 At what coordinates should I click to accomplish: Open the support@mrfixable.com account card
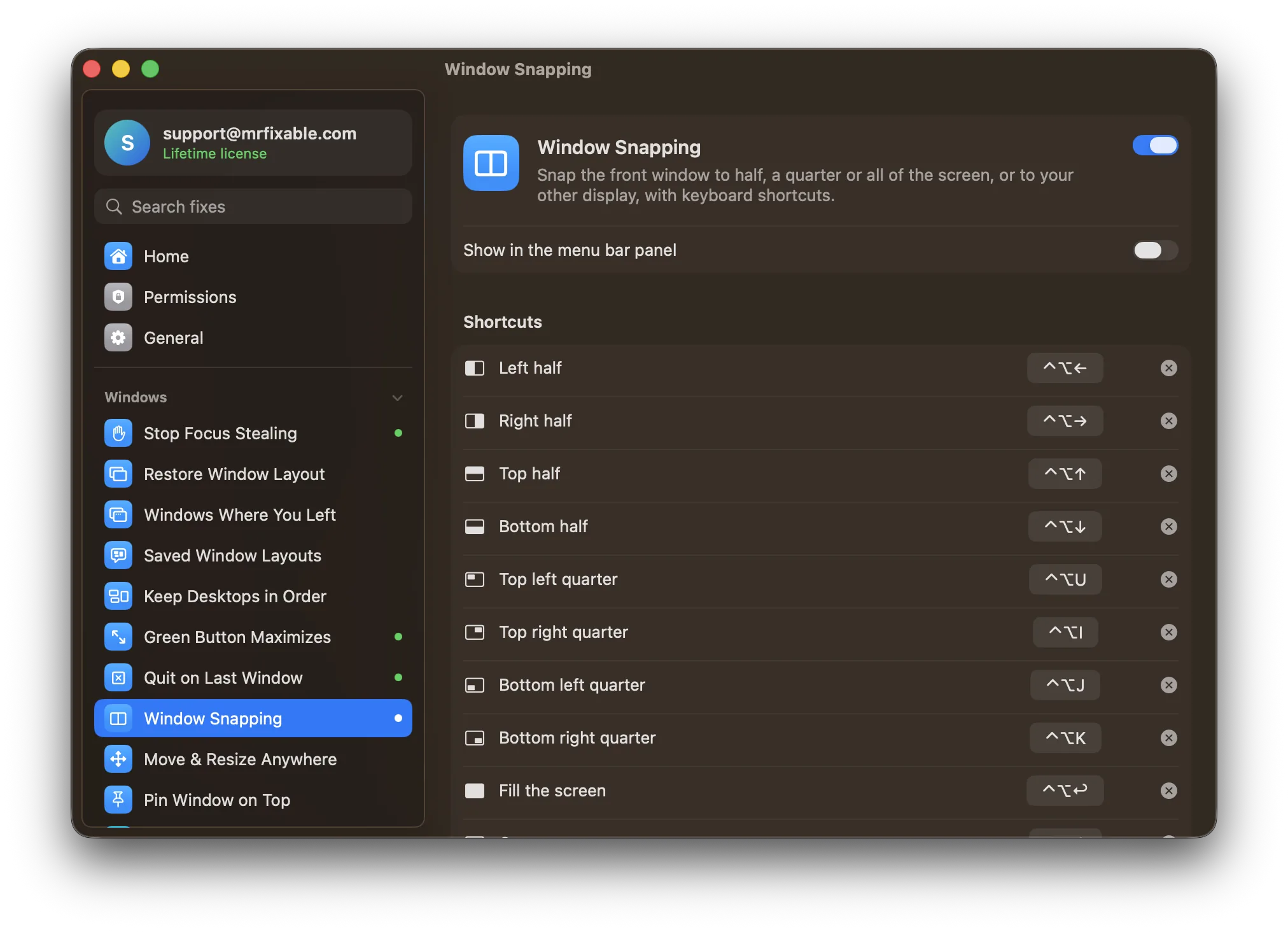pos(253,143)
